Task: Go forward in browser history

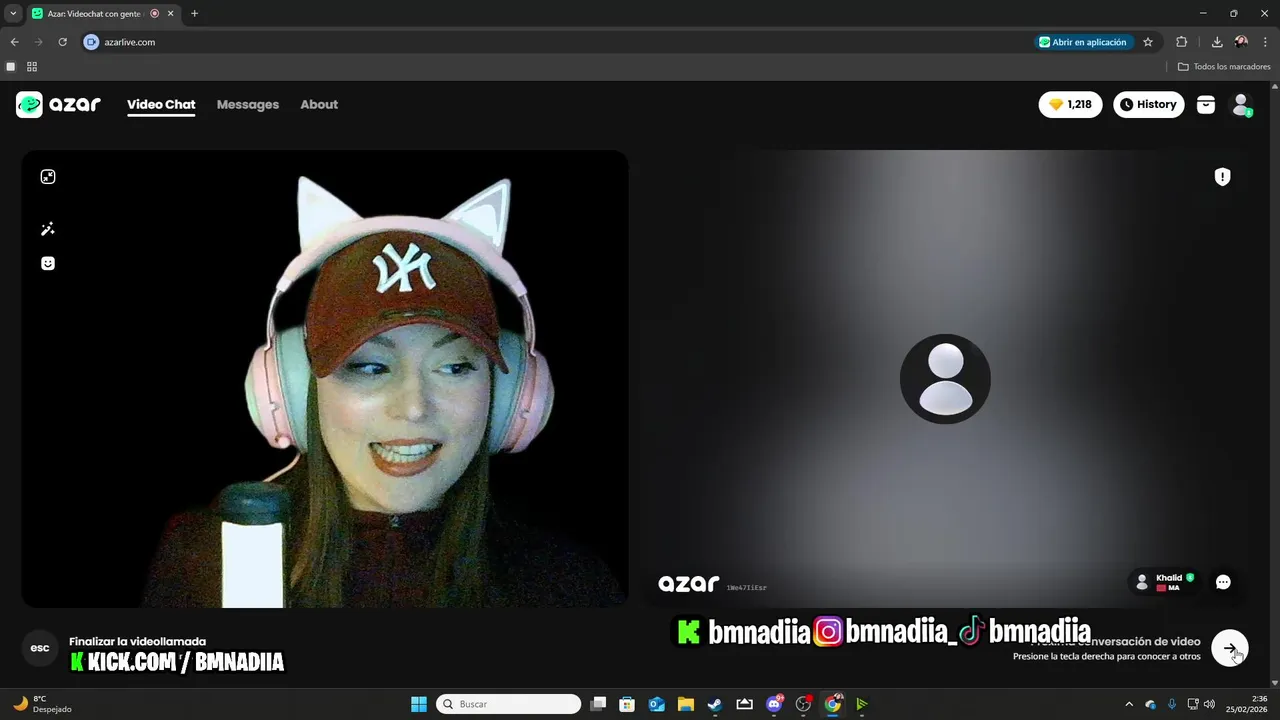Action: (39, 42)
